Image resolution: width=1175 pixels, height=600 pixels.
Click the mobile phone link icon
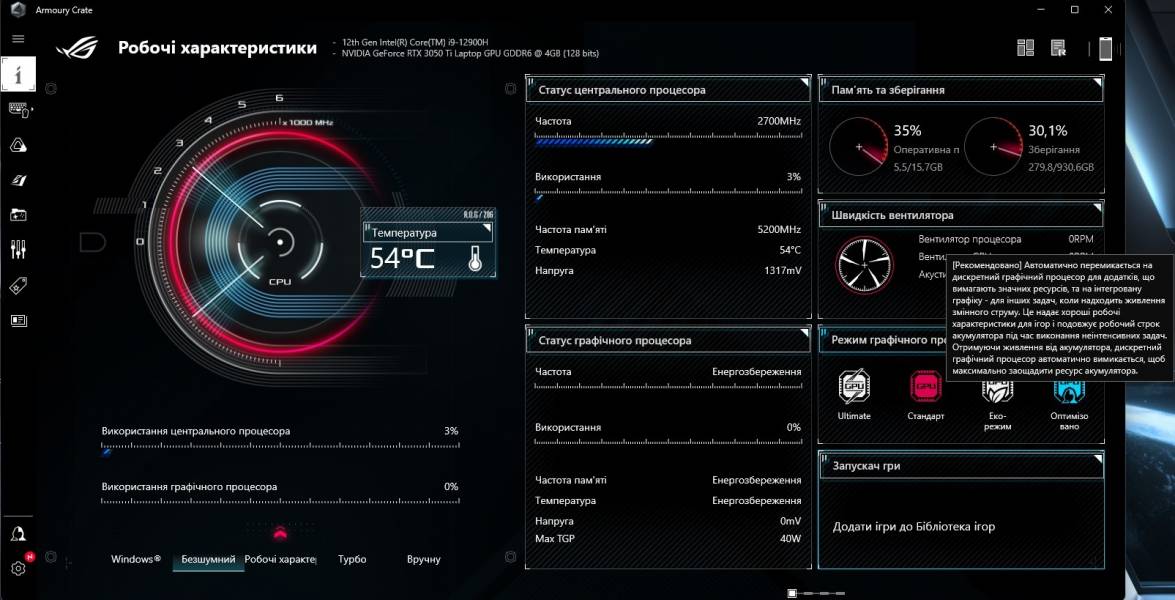(1105, 48)
